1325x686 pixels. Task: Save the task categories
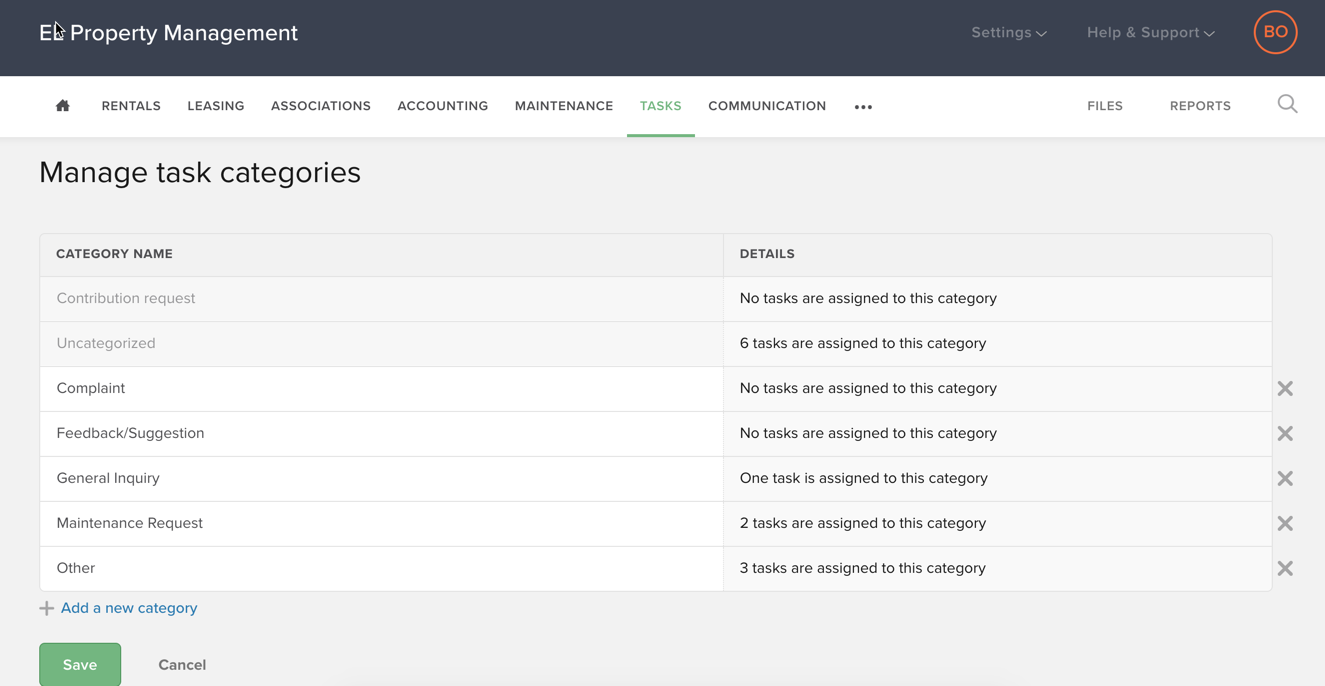pos(79,664)
